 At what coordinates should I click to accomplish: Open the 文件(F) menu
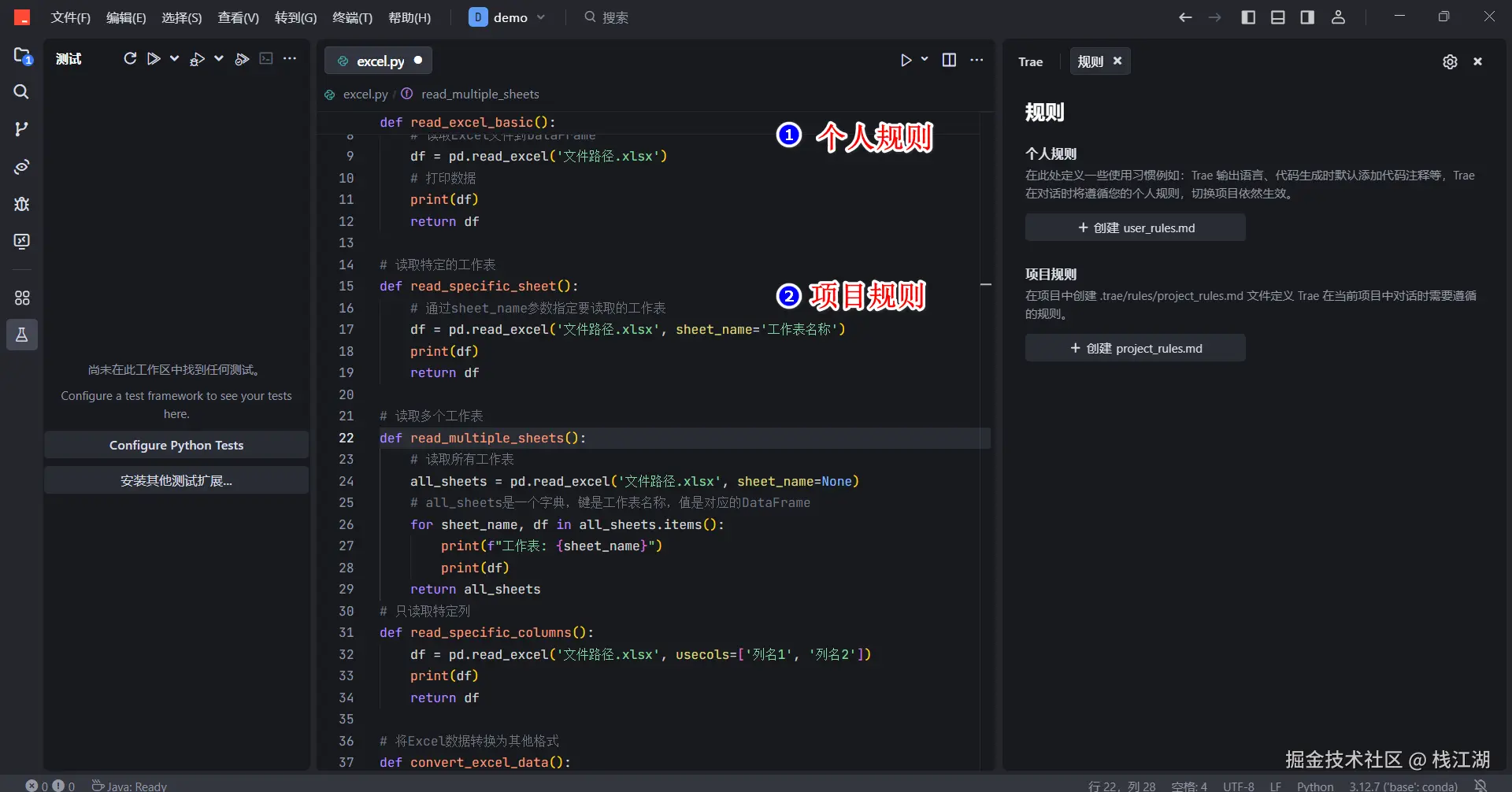70,17
